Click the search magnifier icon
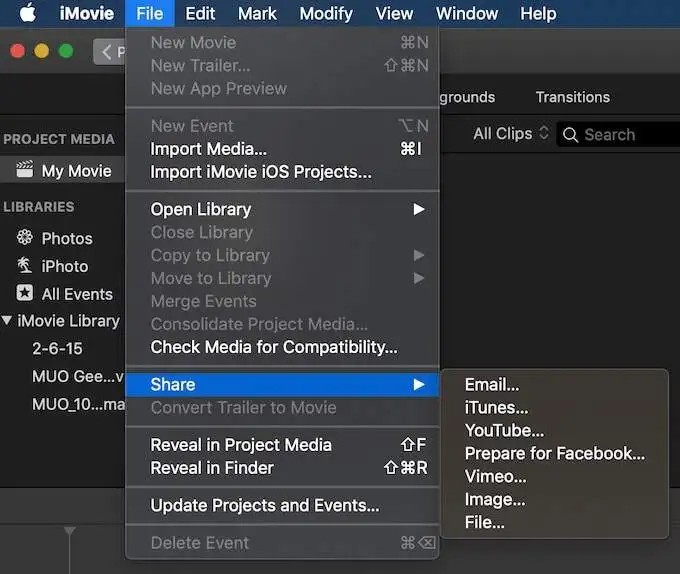680x574 pixels. pos(570,135)
